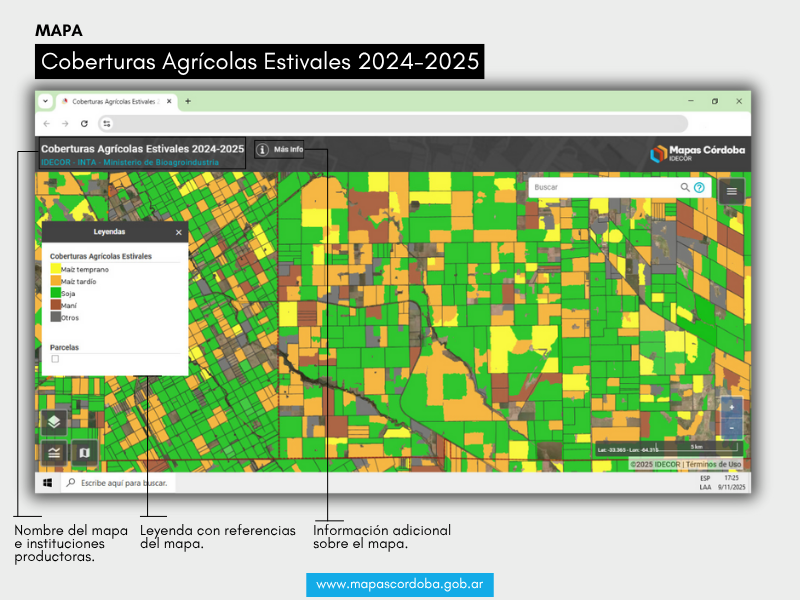Expand the browser tab search dropdown
Viewport: 800px width, 600px height.
pos(45,101)
